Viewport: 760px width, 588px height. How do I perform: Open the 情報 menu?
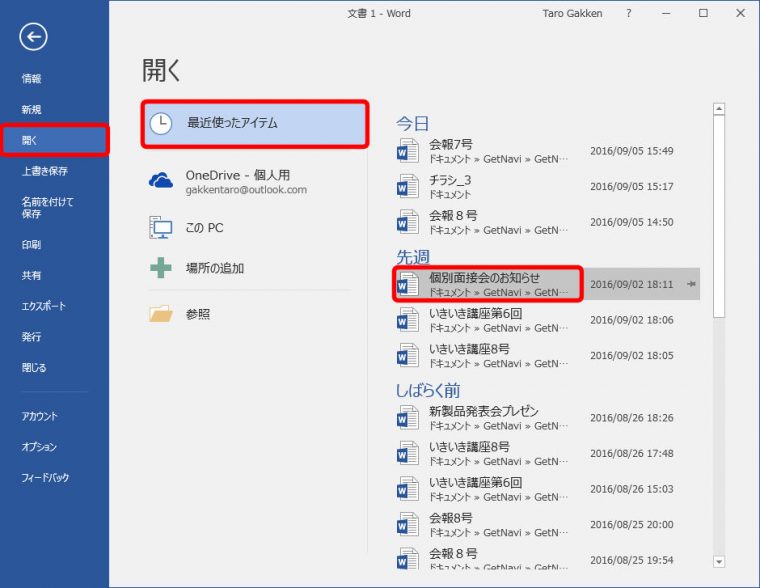coord(32,79)
